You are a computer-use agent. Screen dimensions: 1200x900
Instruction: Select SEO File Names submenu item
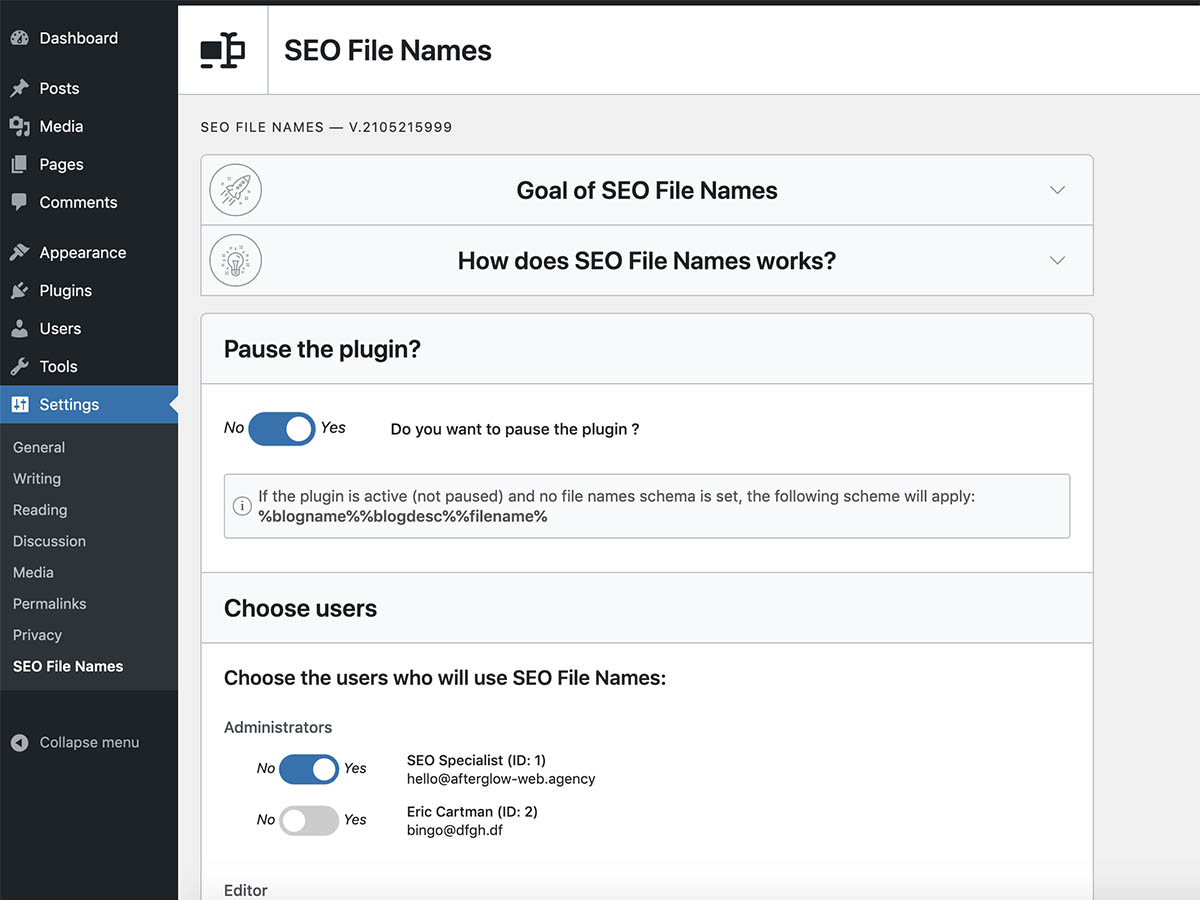point(68,666)
